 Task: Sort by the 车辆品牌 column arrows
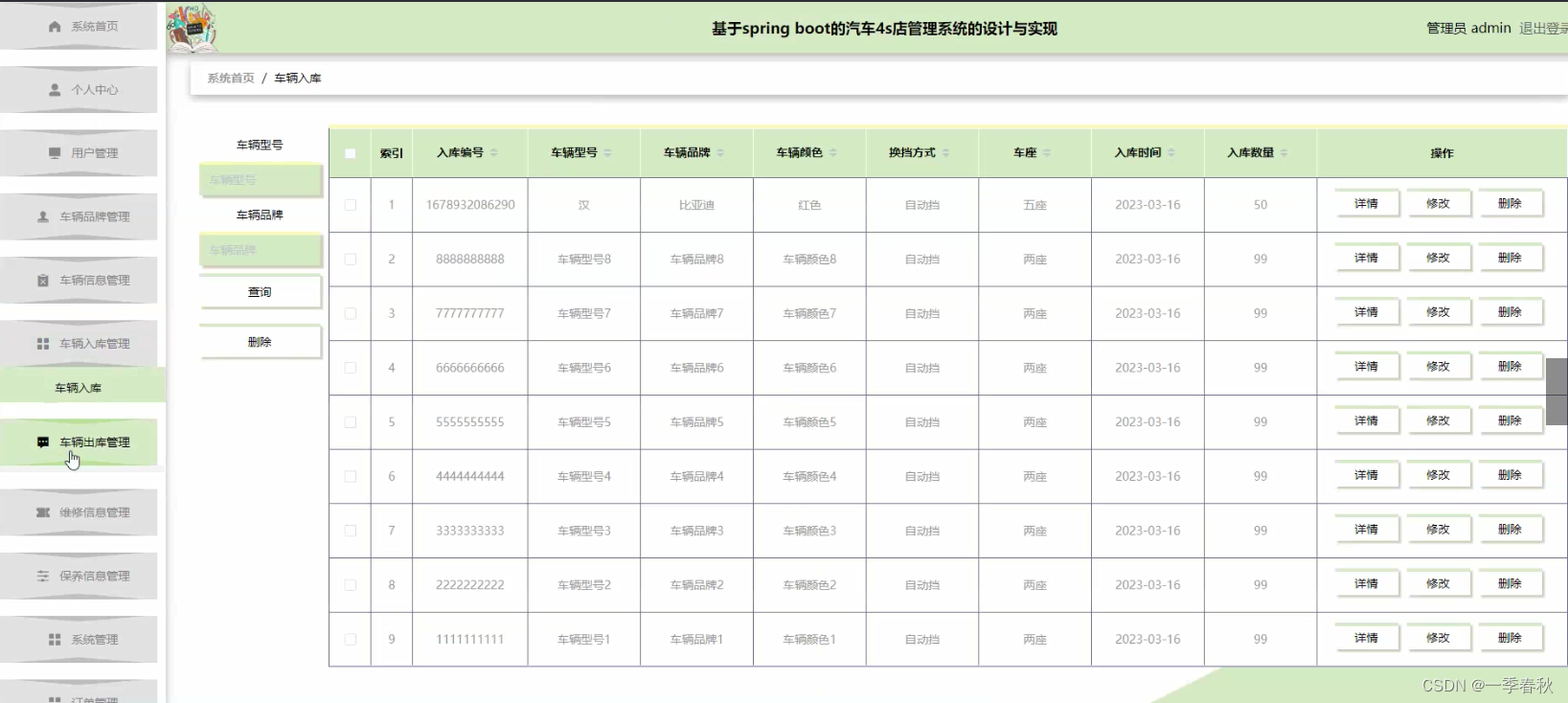point(720,153)
